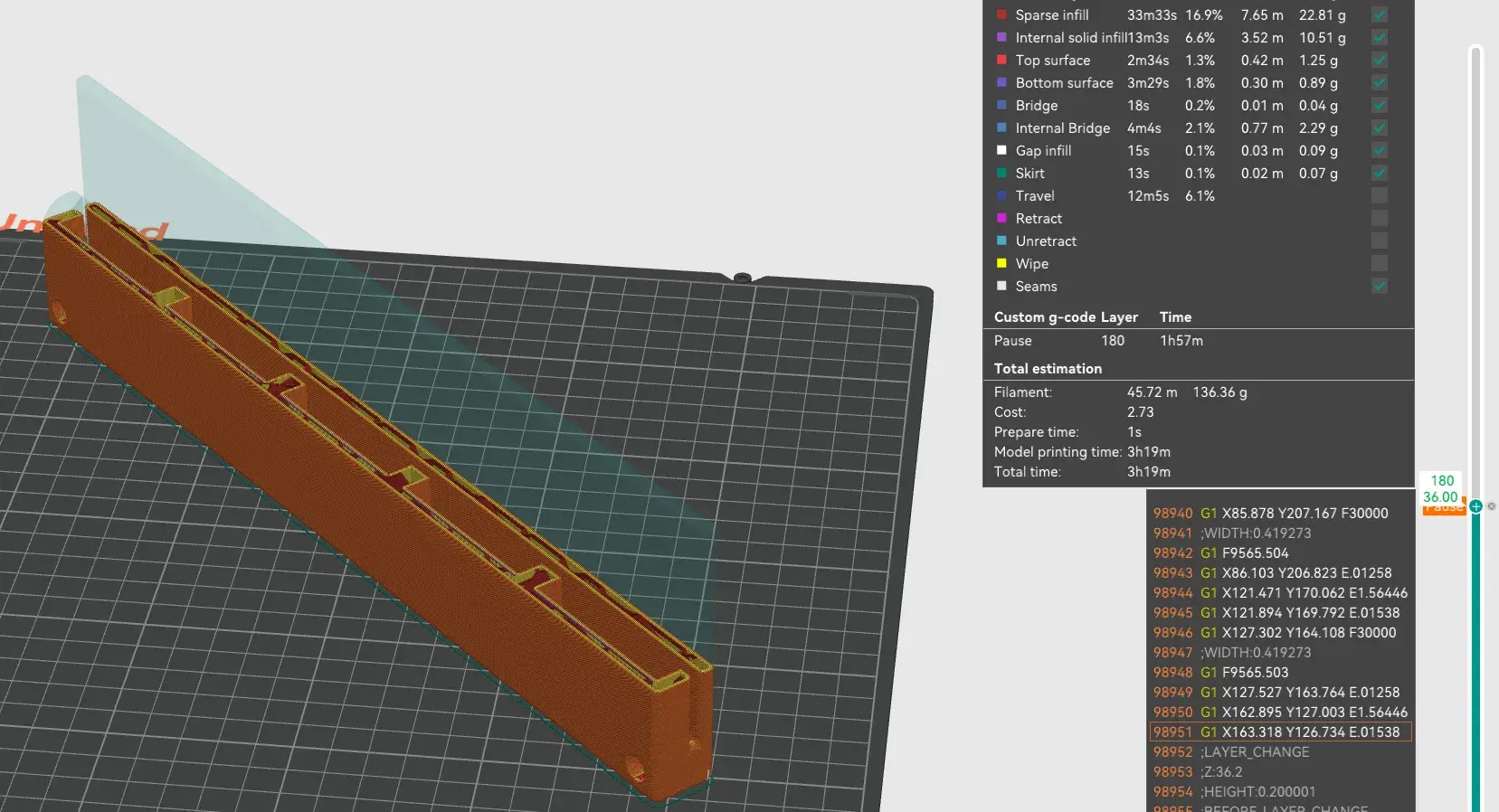Untick the Internal Bridge checkbox
Image resolution: width=1499 pixels, height=812 pixels.
pyautogui.click(x=1379, y=127)
